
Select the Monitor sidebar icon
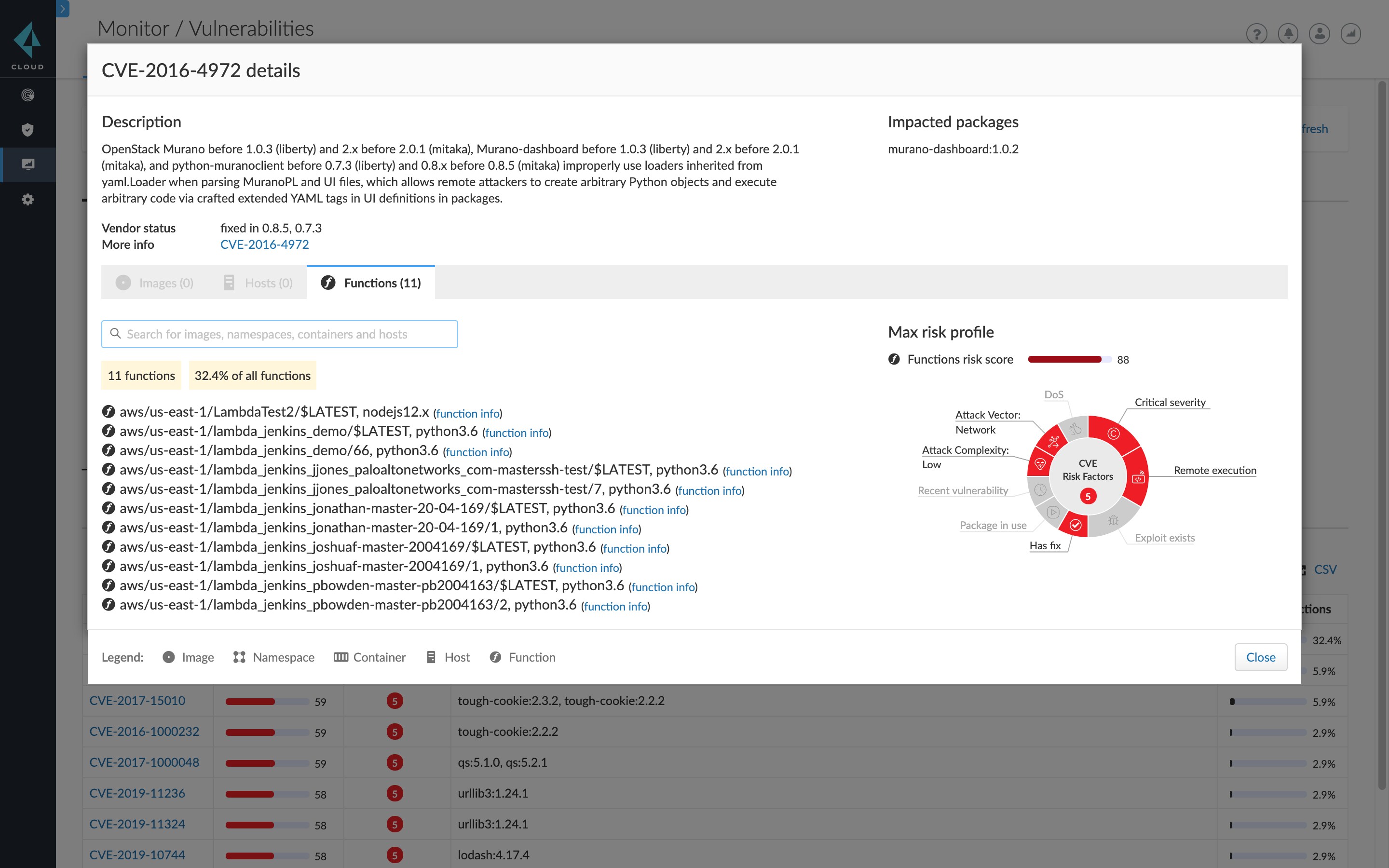pyautogui.click(x=27, y=165)
